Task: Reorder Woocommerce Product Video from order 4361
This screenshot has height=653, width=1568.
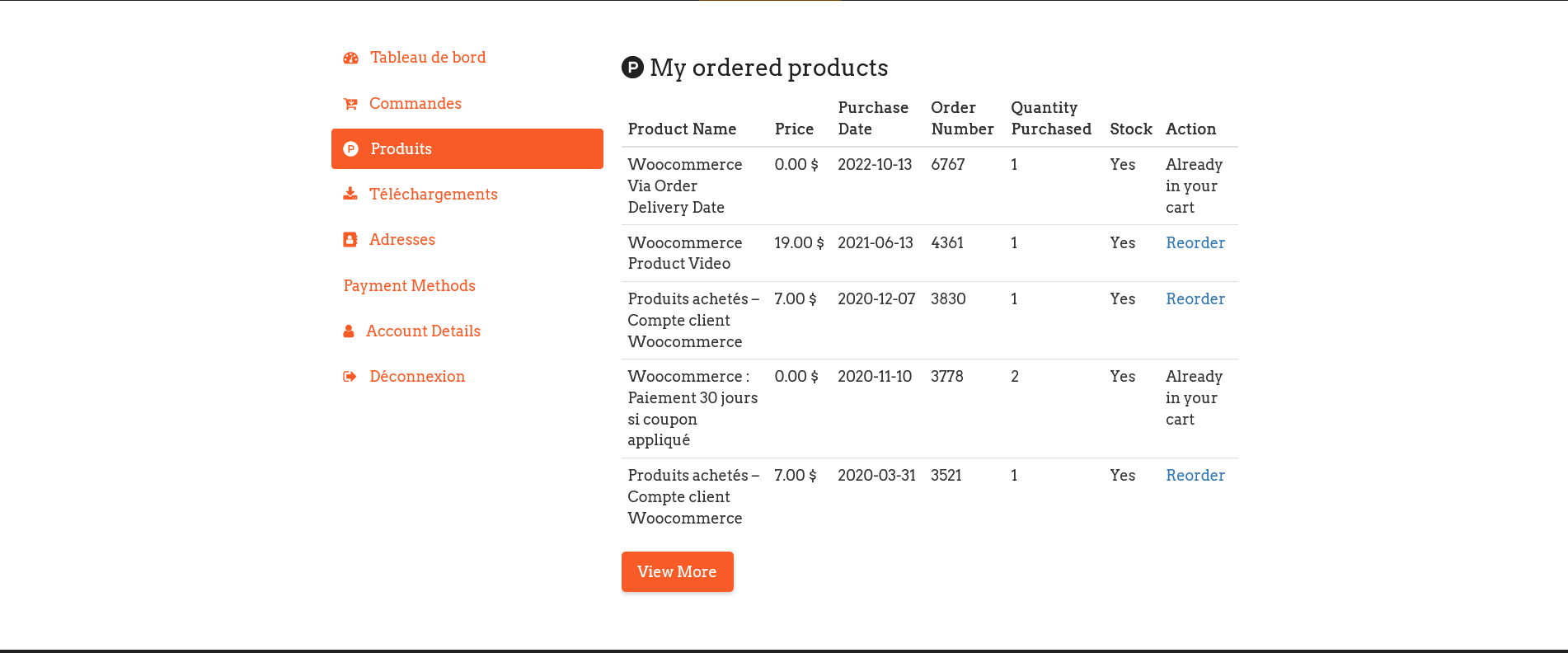Action: tap(1195, 243)
